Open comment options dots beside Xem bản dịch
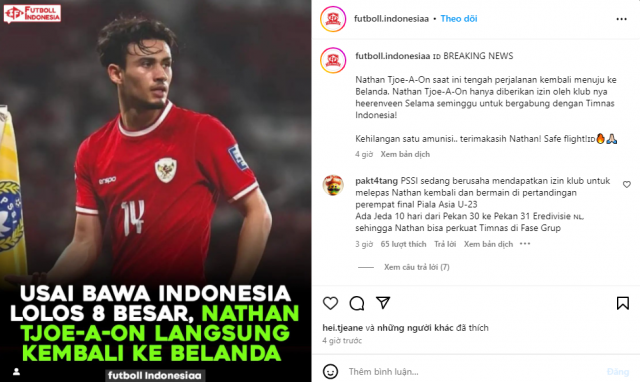The image size is (640, 382). 525,244
